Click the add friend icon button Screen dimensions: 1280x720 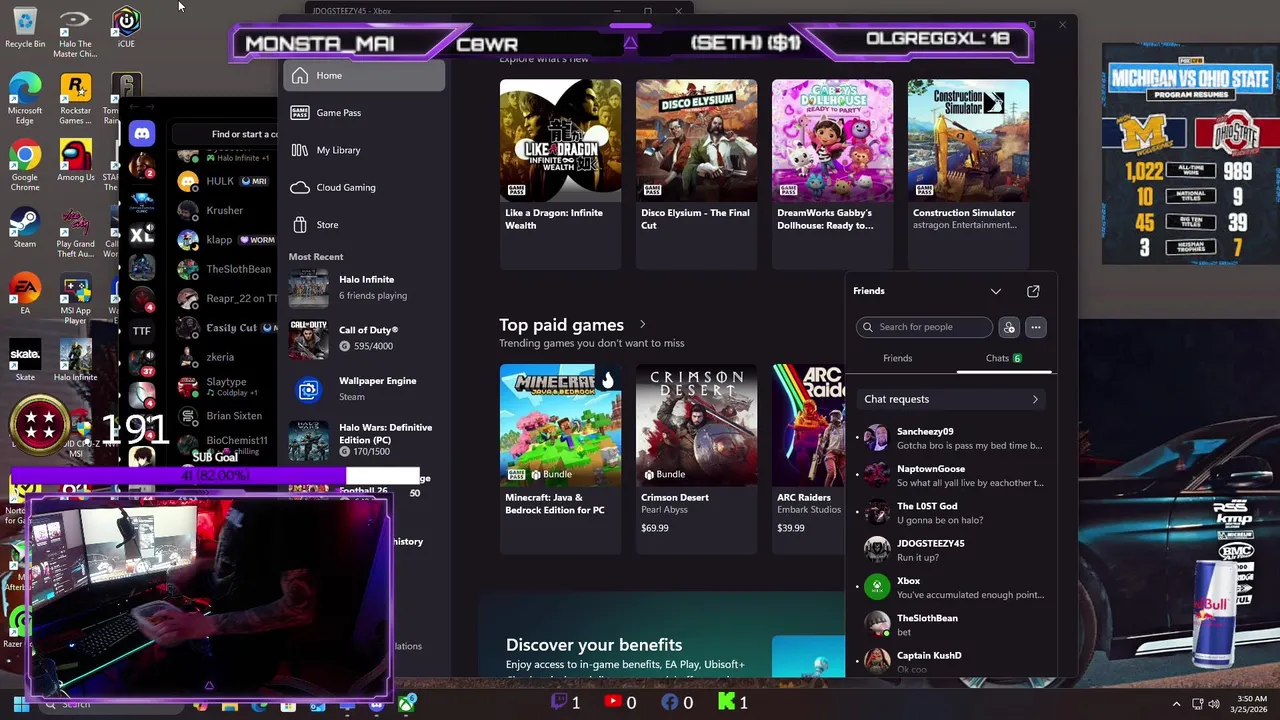[1009, 327]
